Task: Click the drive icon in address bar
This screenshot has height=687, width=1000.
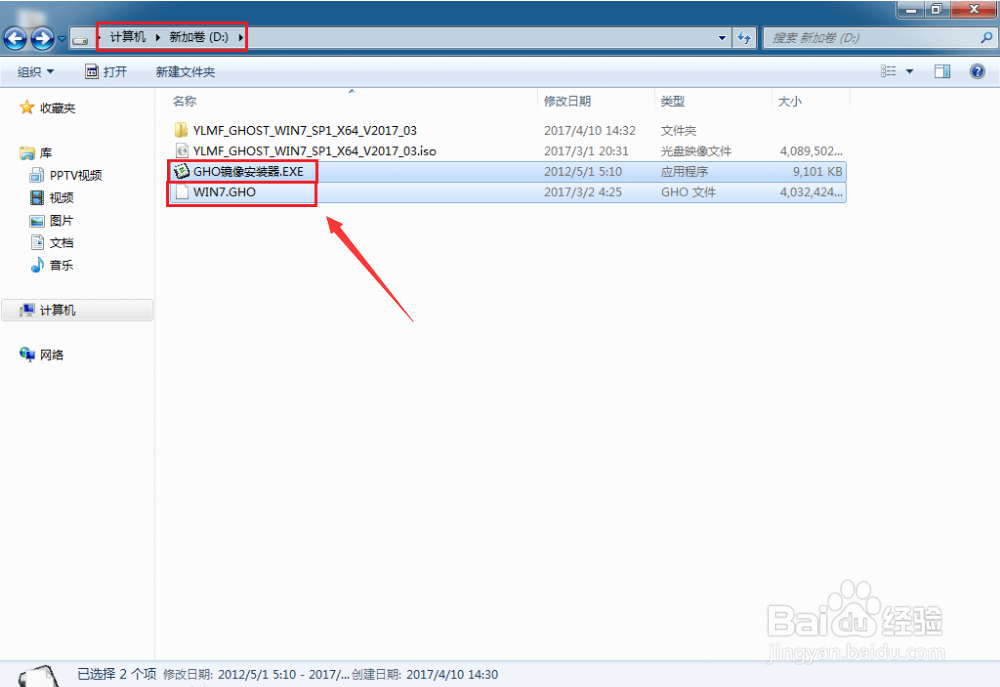Action: [80, 40]
